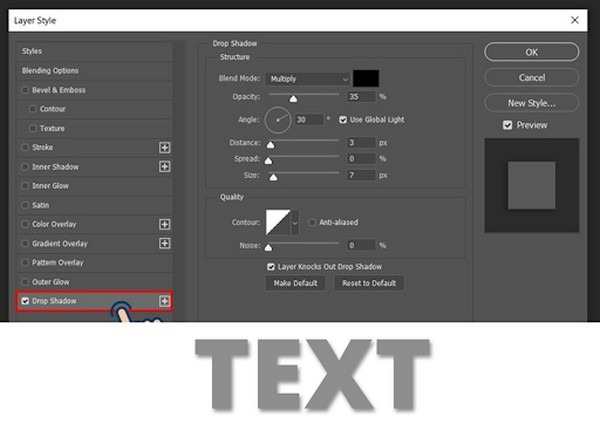Click the Size slider handle
This screenshot has height=424, width=600.
[x=273, y=177]
